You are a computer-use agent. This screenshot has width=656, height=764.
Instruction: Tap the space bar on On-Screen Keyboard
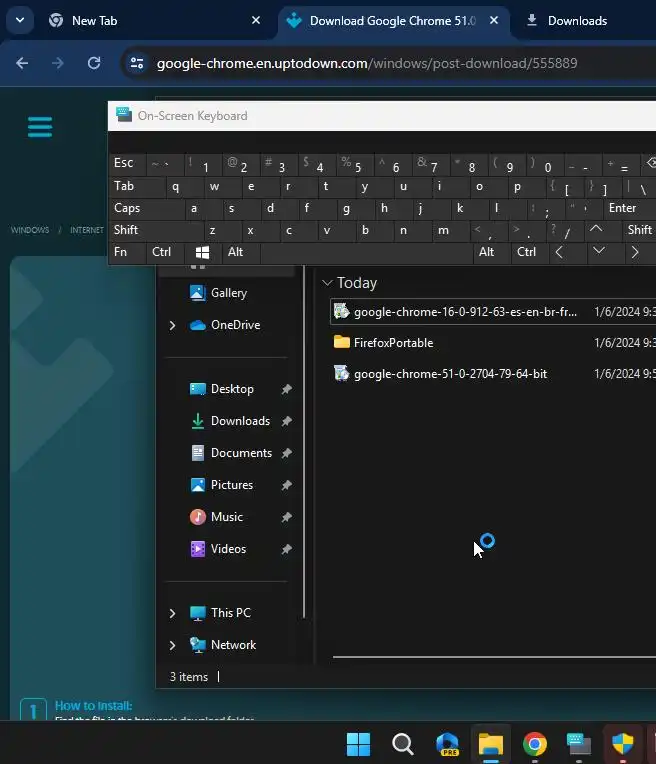point(367,252)
